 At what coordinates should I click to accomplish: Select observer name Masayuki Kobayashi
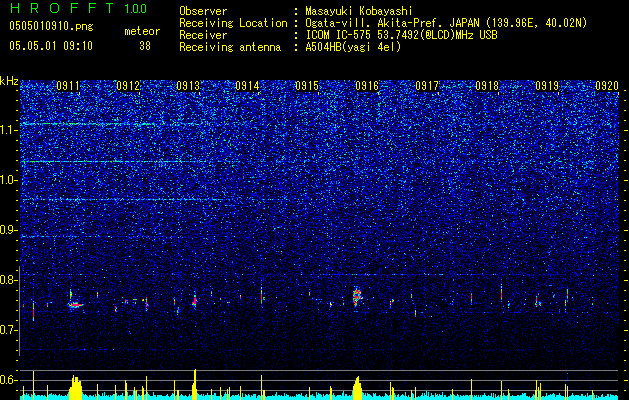358,11
